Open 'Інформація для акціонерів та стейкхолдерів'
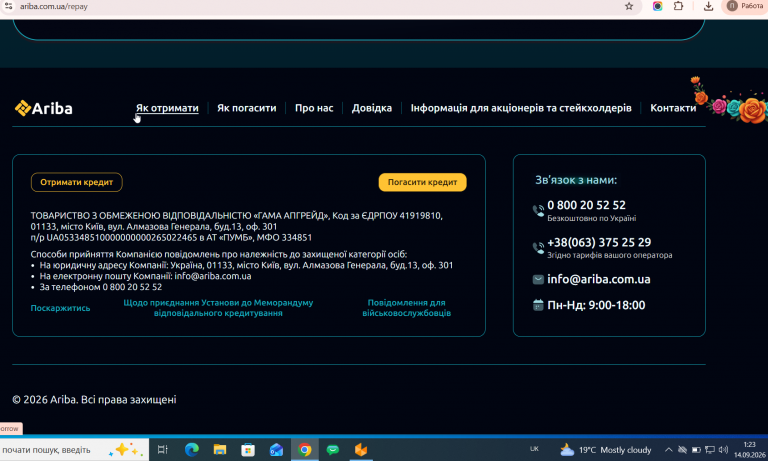The height and width of the screenshot is (461, 768). point(521,108)
